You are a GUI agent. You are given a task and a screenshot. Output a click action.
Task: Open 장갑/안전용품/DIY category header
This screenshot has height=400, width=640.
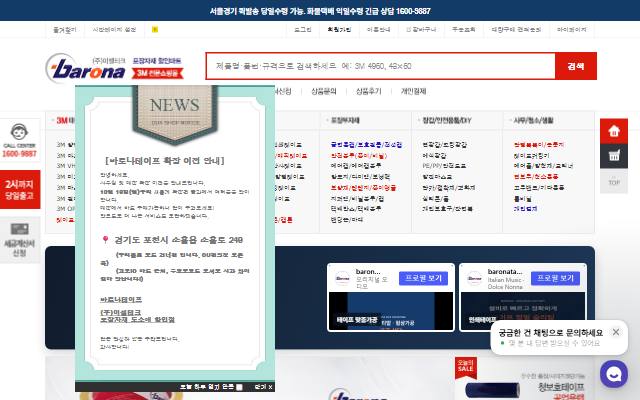click(447, 120)
